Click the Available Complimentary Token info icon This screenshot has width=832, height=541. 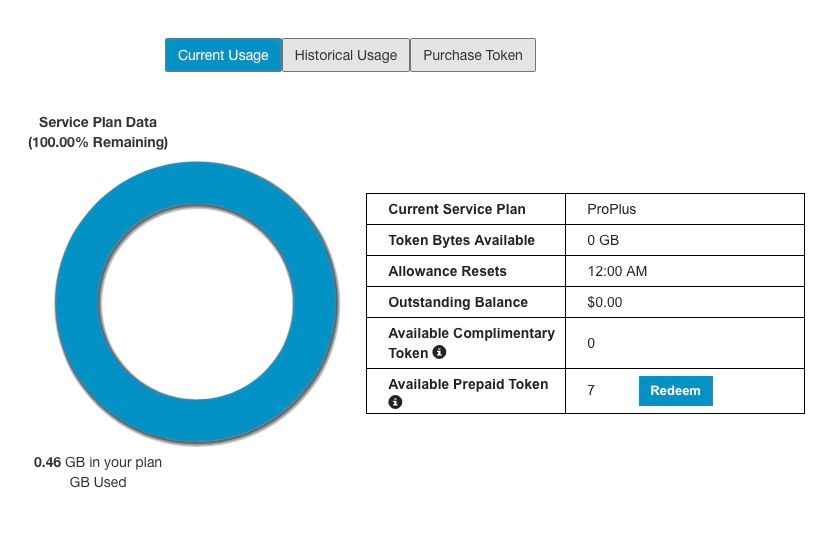[439, 353]
